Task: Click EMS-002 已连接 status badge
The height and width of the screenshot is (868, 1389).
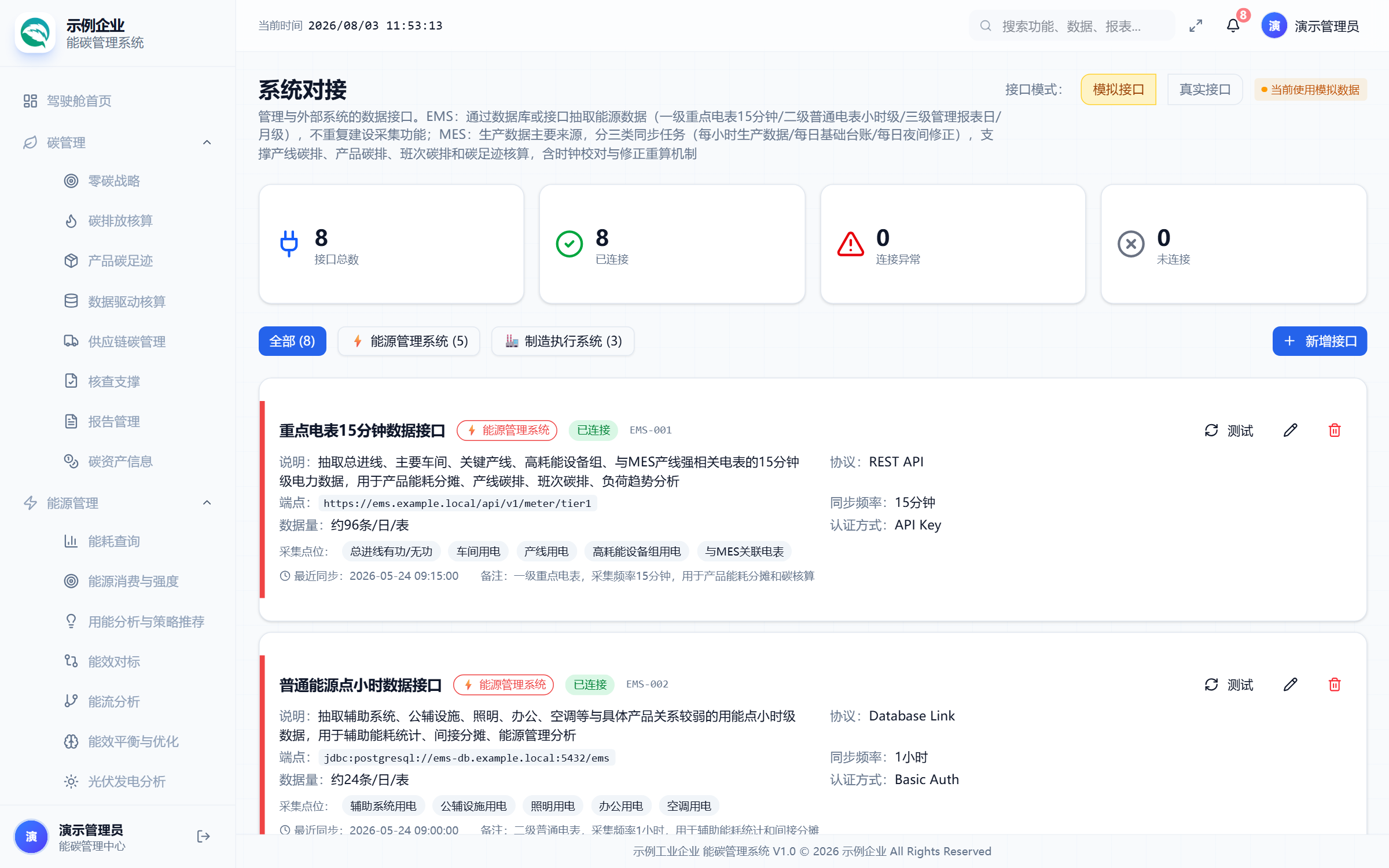Action: point(590,685)
